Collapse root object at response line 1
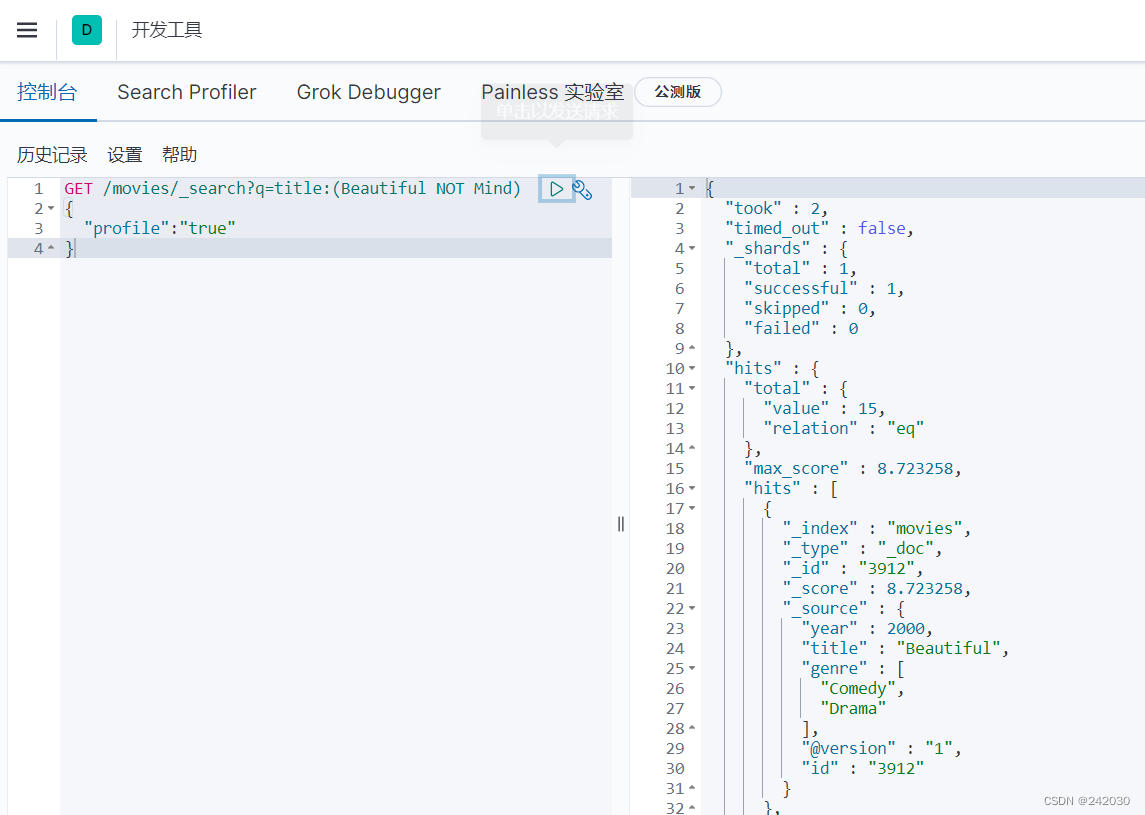 coord(692,188)
